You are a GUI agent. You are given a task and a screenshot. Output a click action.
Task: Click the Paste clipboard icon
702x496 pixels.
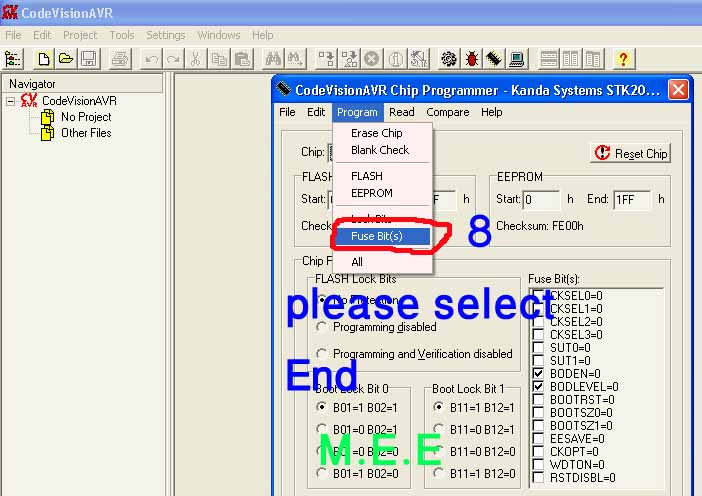(x=242, y=59)
